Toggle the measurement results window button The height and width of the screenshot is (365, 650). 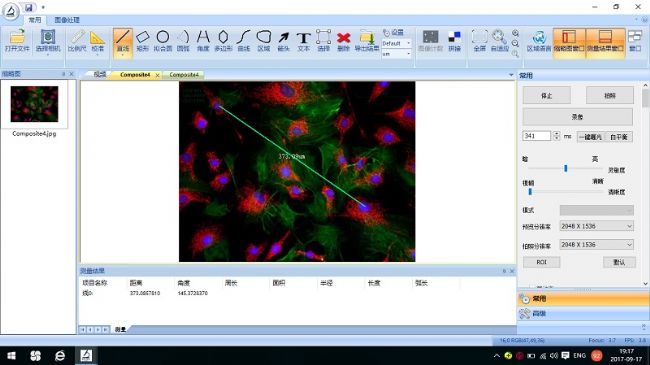[x=605, y=41]
